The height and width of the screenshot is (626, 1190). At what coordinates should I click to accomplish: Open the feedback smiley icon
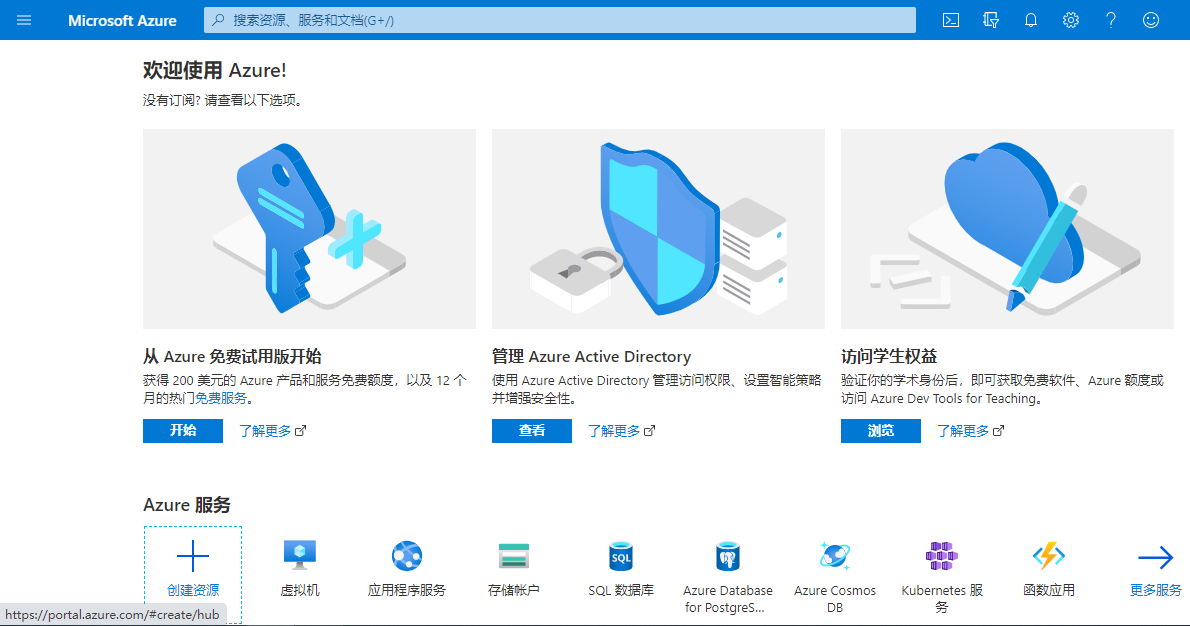coord(1151,20)
